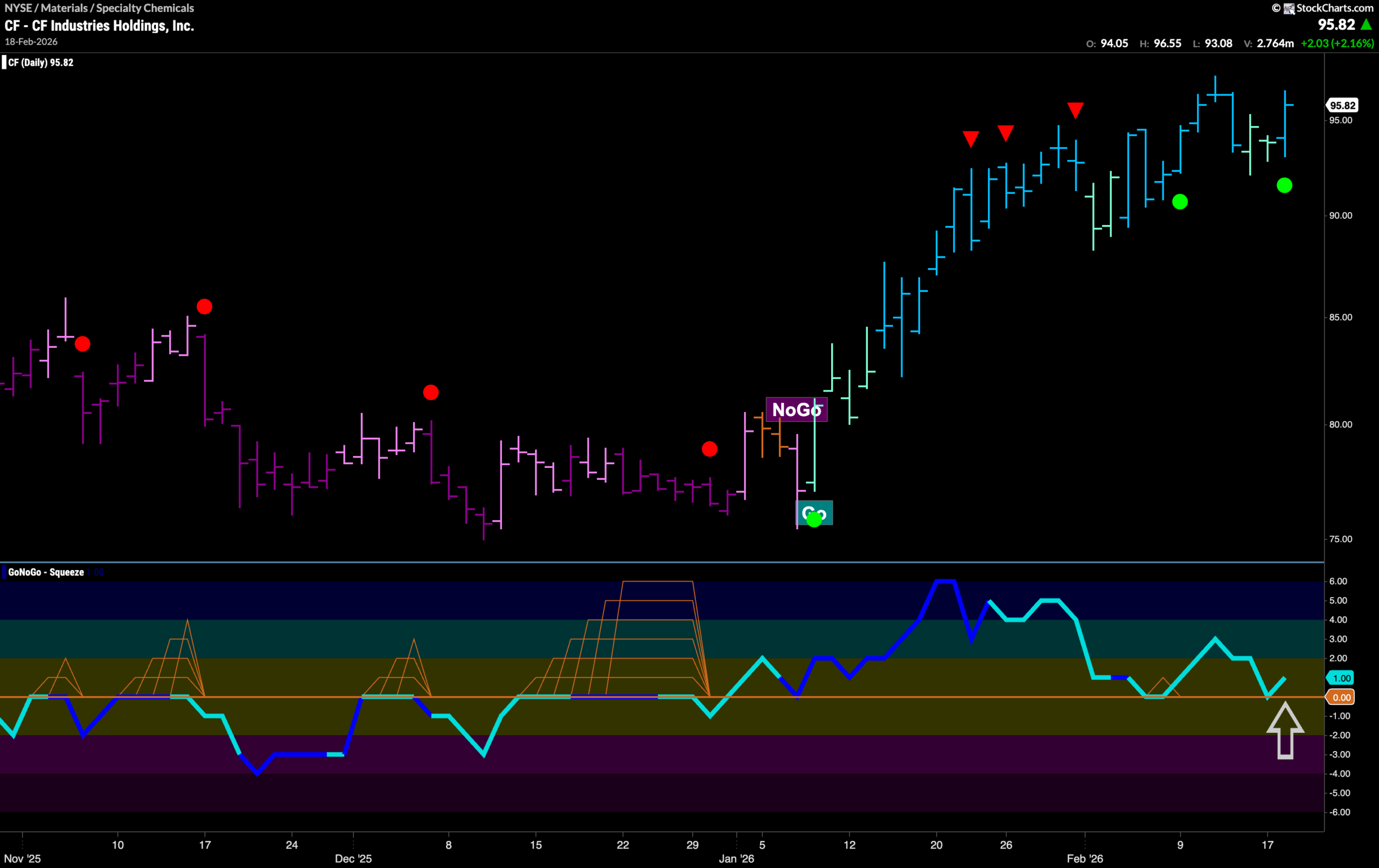Click the rightmost green dot near February 17
The height and width of the screenshot is (868, 1379).
(1285, 185)
